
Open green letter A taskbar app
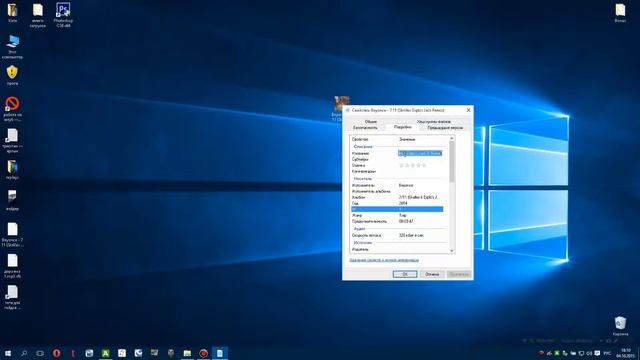(x=105, y=353)
